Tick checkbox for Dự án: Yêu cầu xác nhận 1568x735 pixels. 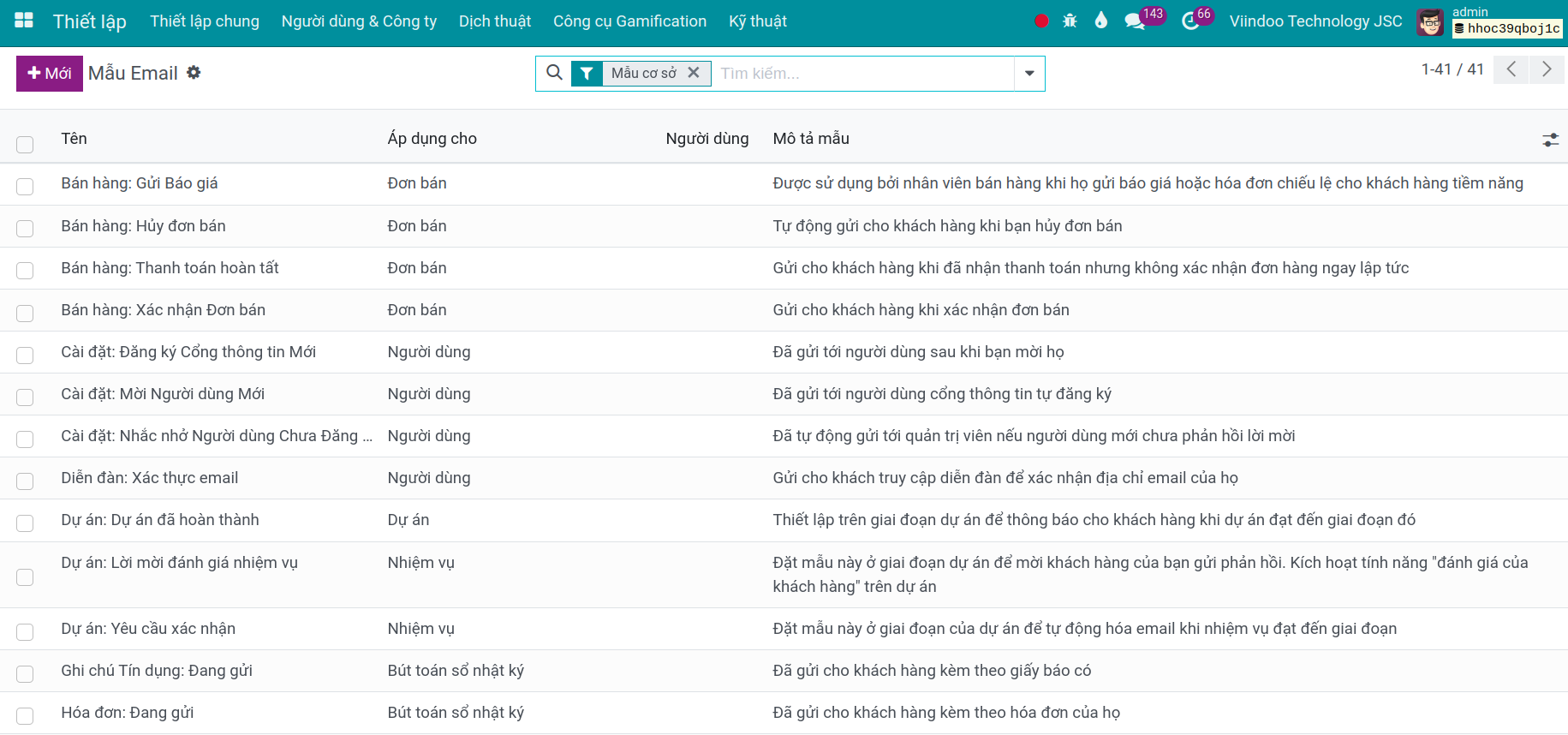coord(25,631)
